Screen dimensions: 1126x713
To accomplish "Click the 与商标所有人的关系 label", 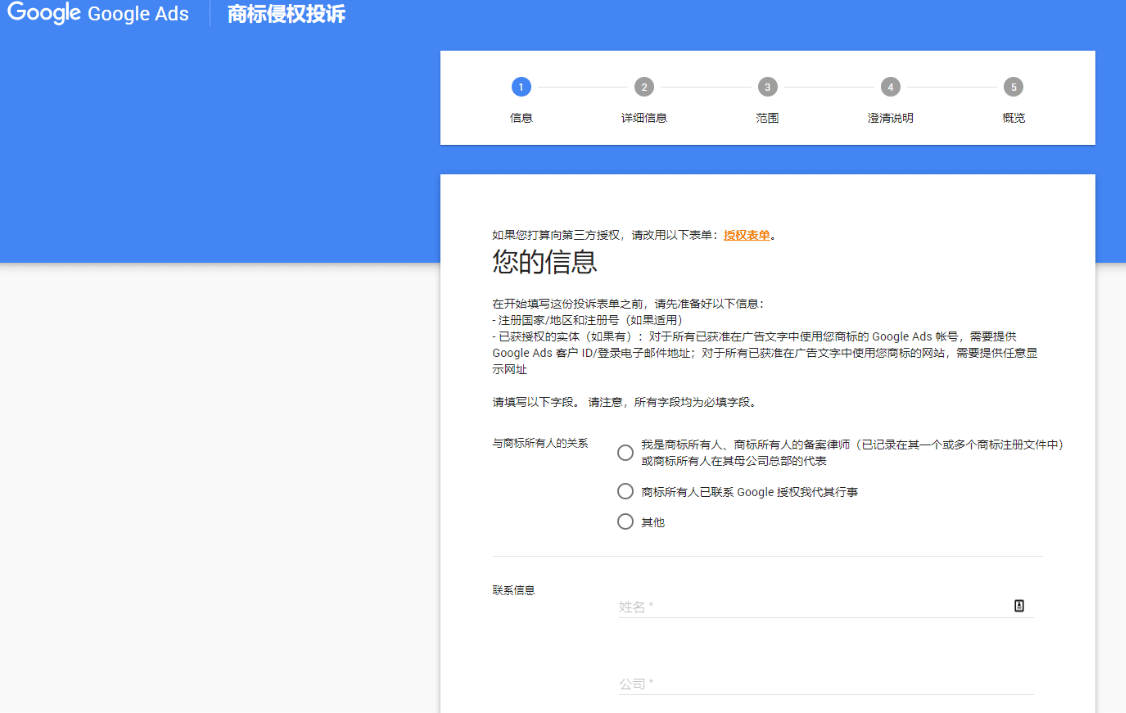I will tap(540, 443).
